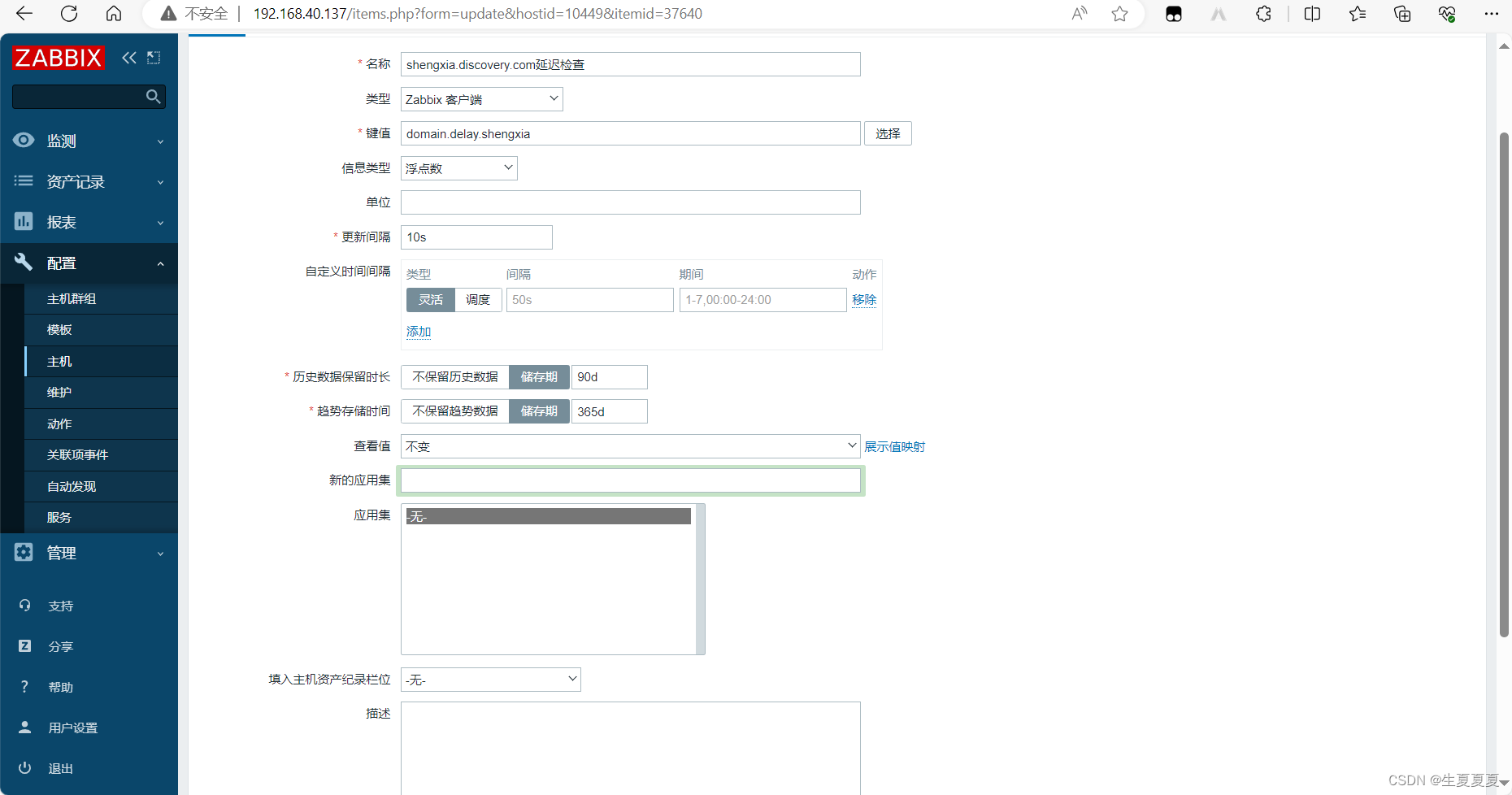Click the Help question mark icon
This screenshot has width=1512, height=795.
click(x=24, y=687)
